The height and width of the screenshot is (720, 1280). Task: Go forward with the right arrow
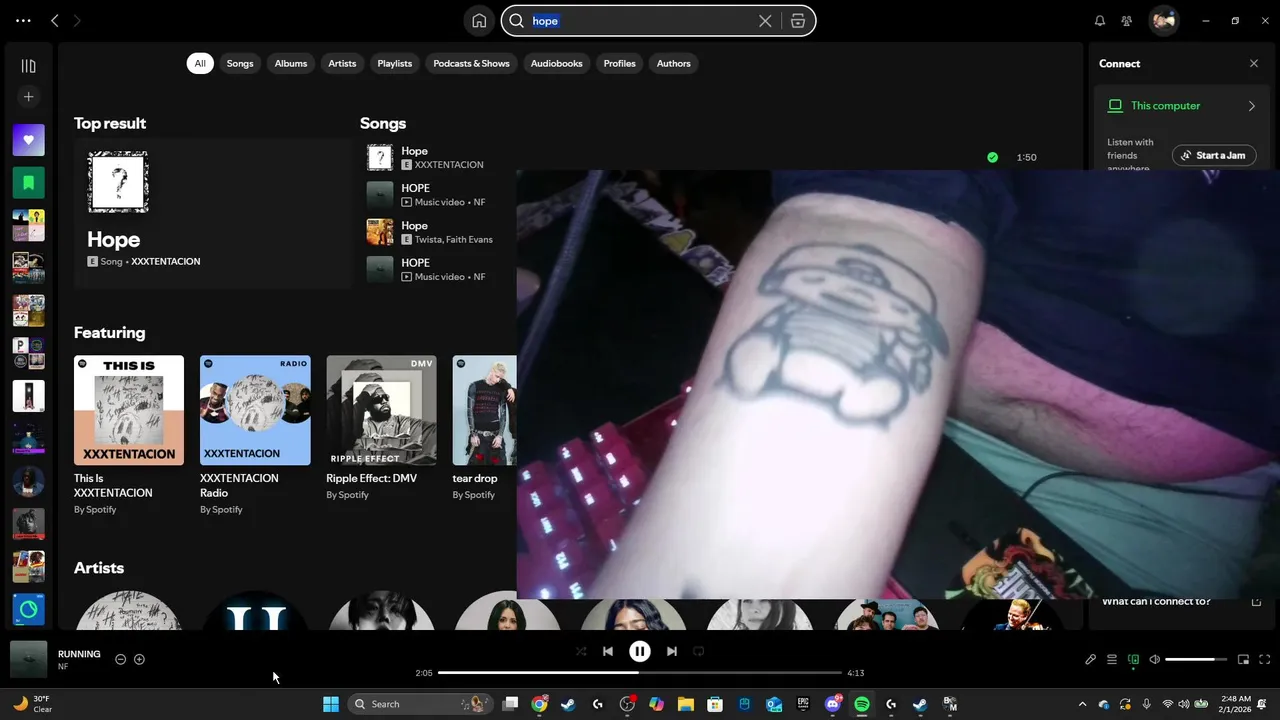[77, 21]
